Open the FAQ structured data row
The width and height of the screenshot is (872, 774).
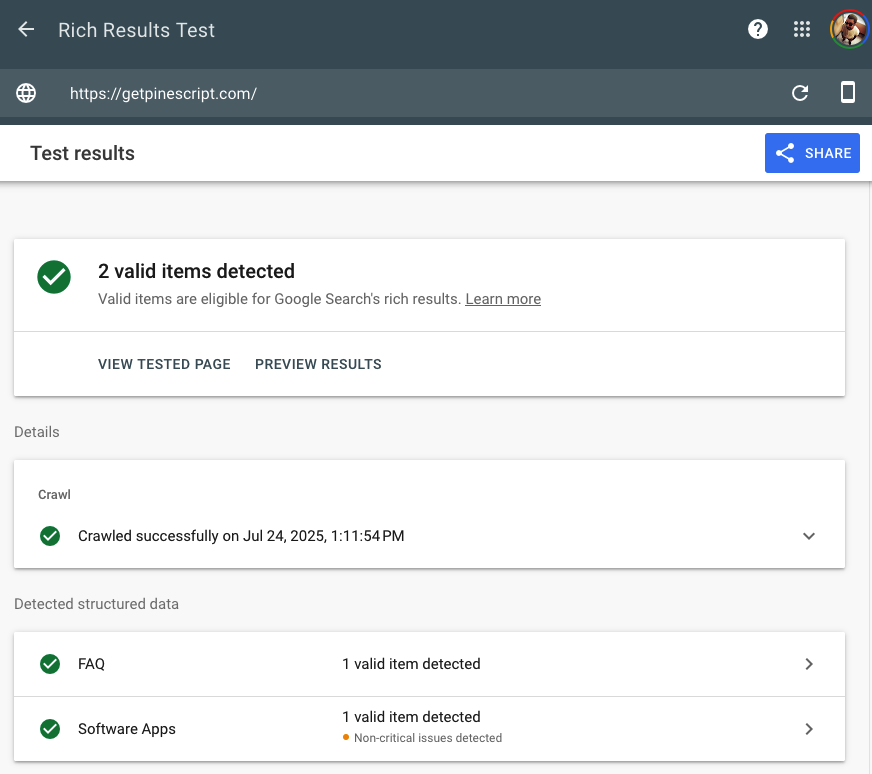[x=429, y=664]
